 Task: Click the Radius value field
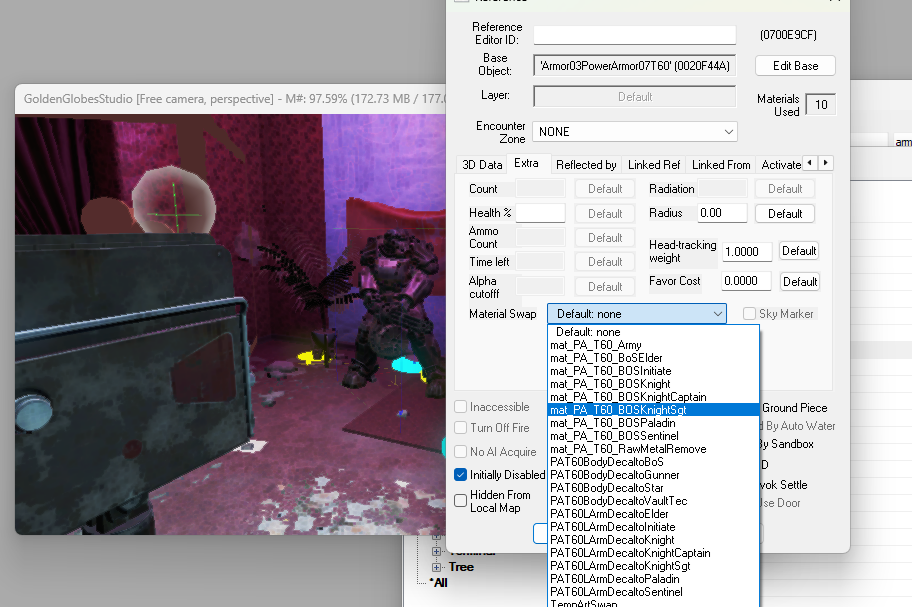[x=722, y=213]
